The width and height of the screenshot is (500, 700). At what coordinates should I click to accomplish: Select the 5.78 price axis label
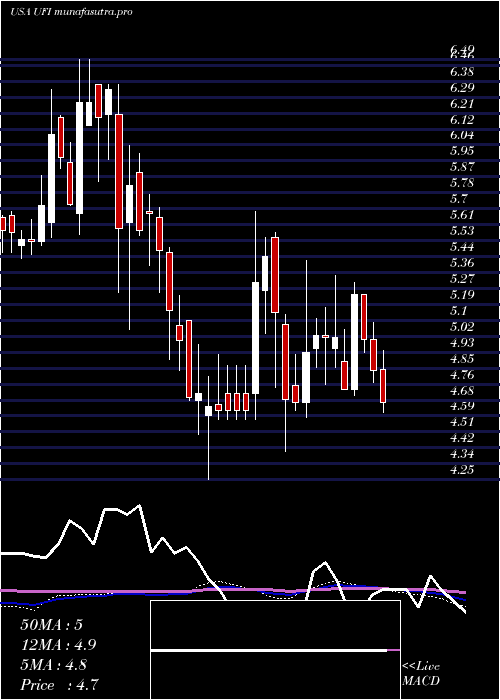(462, 183)
